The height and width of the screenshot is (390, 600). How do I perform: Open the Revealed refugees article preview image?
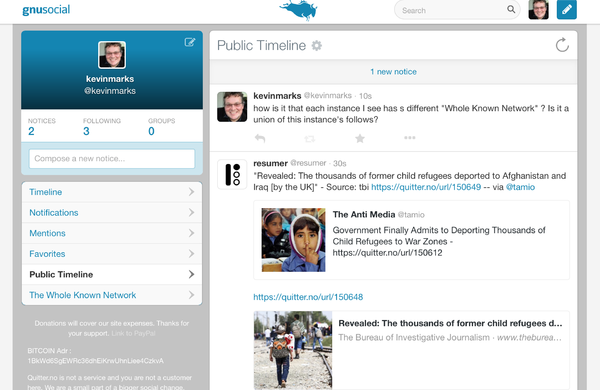293,350
